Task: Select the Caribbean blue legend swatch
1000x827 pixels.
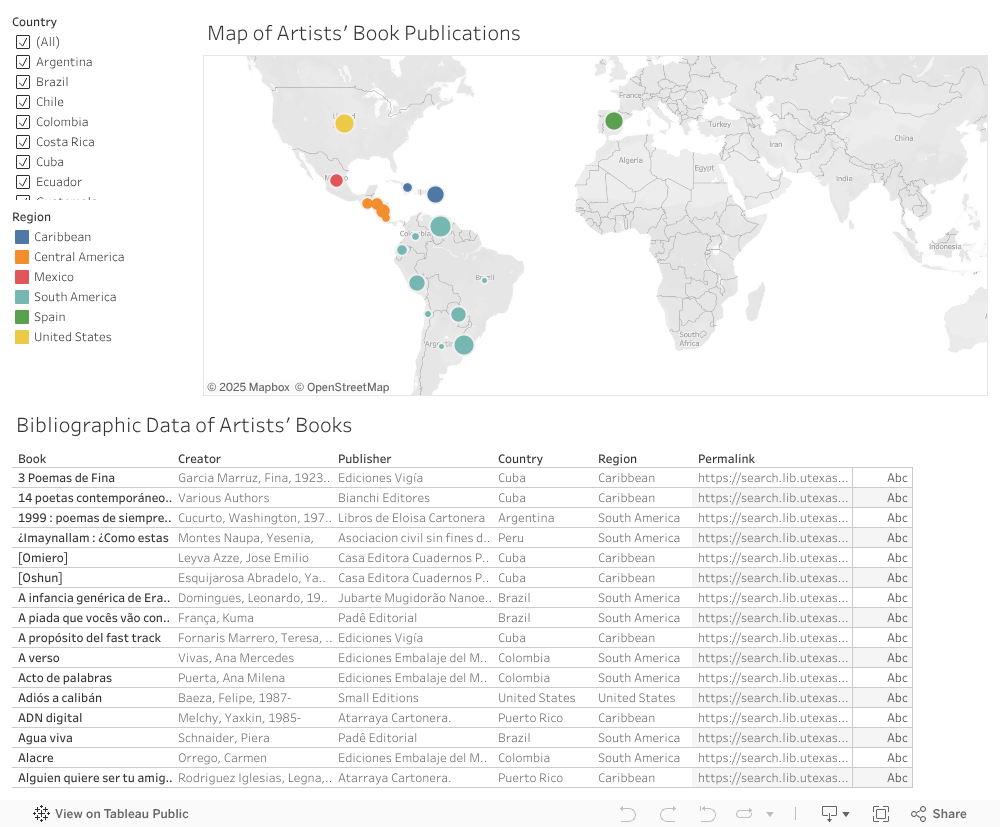Action: (22, 237)
